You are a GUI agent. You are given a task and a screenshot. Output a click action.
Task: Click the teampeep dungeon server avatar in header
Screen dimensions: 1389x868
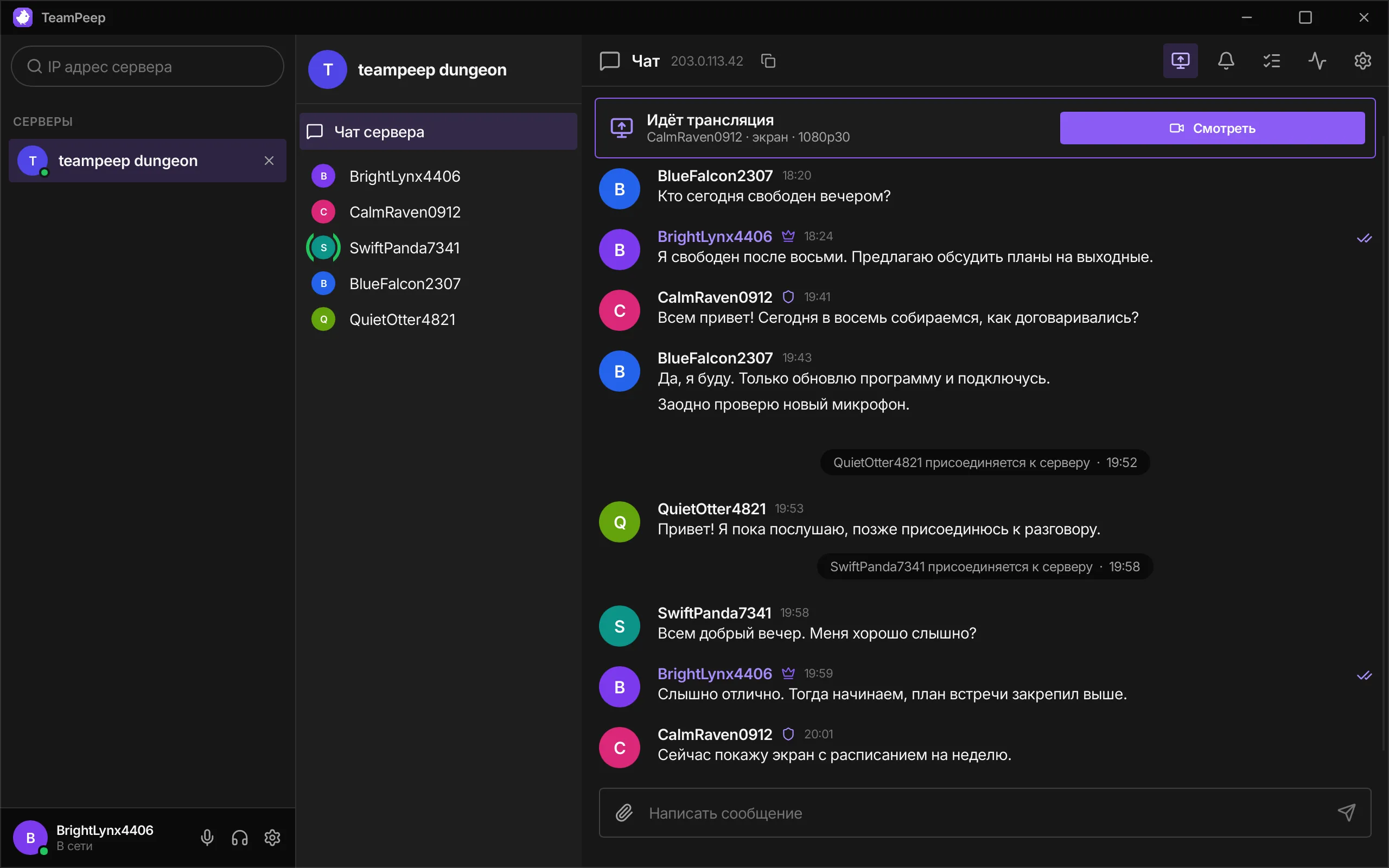click(x=328, y=69)
